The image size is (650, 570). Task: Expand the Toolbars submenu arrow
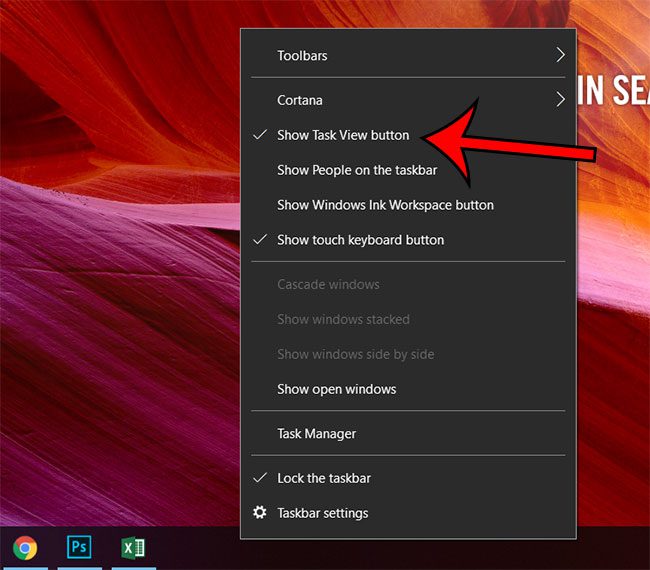pyautogui.click(x=560, y=55)
